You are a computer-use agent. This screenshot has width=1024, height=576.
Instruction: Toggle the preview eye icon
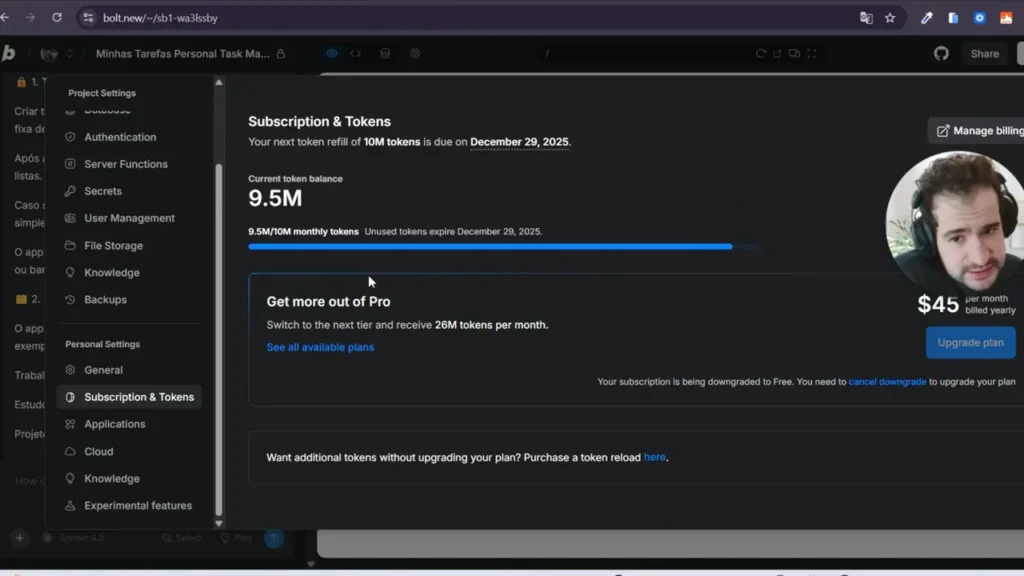[x=332, y=53]
